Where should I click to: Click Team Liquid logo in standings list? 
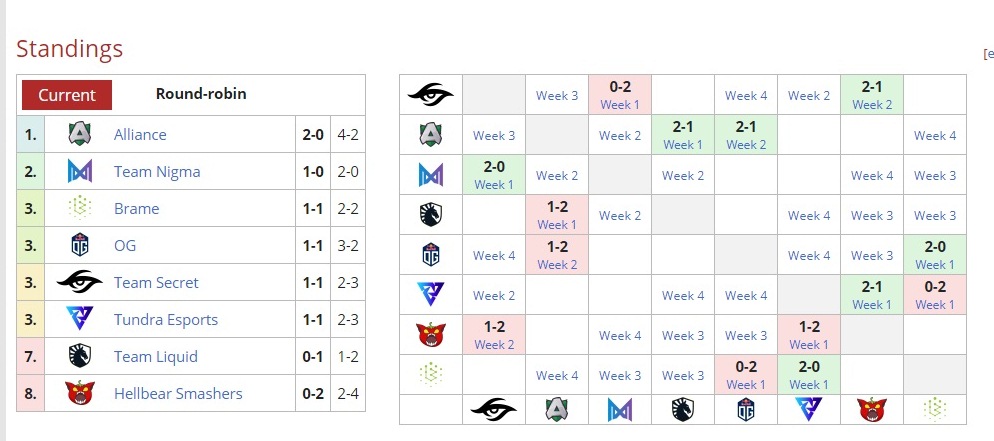click(80, 356)
